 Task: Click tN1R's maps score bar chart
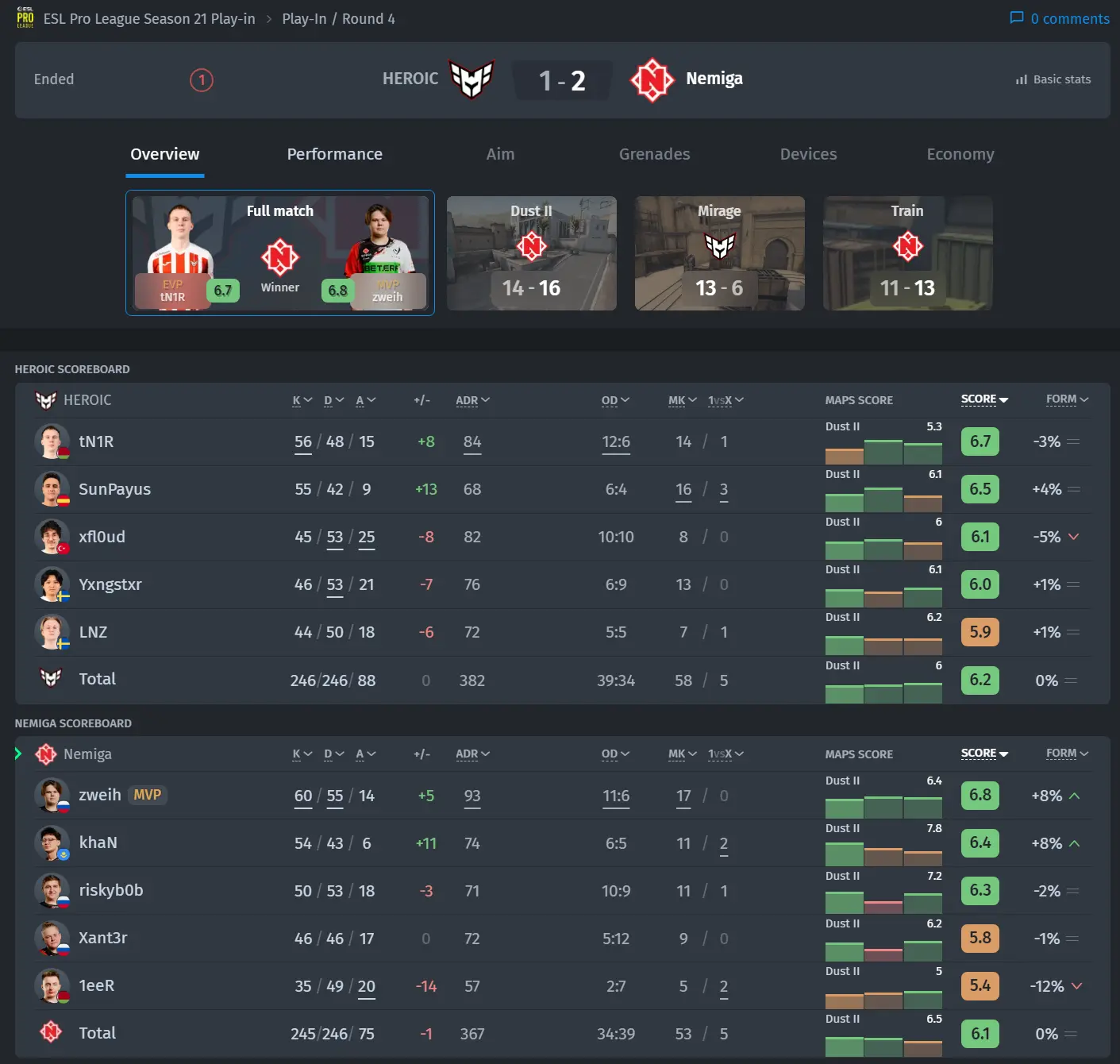(883, 451)
